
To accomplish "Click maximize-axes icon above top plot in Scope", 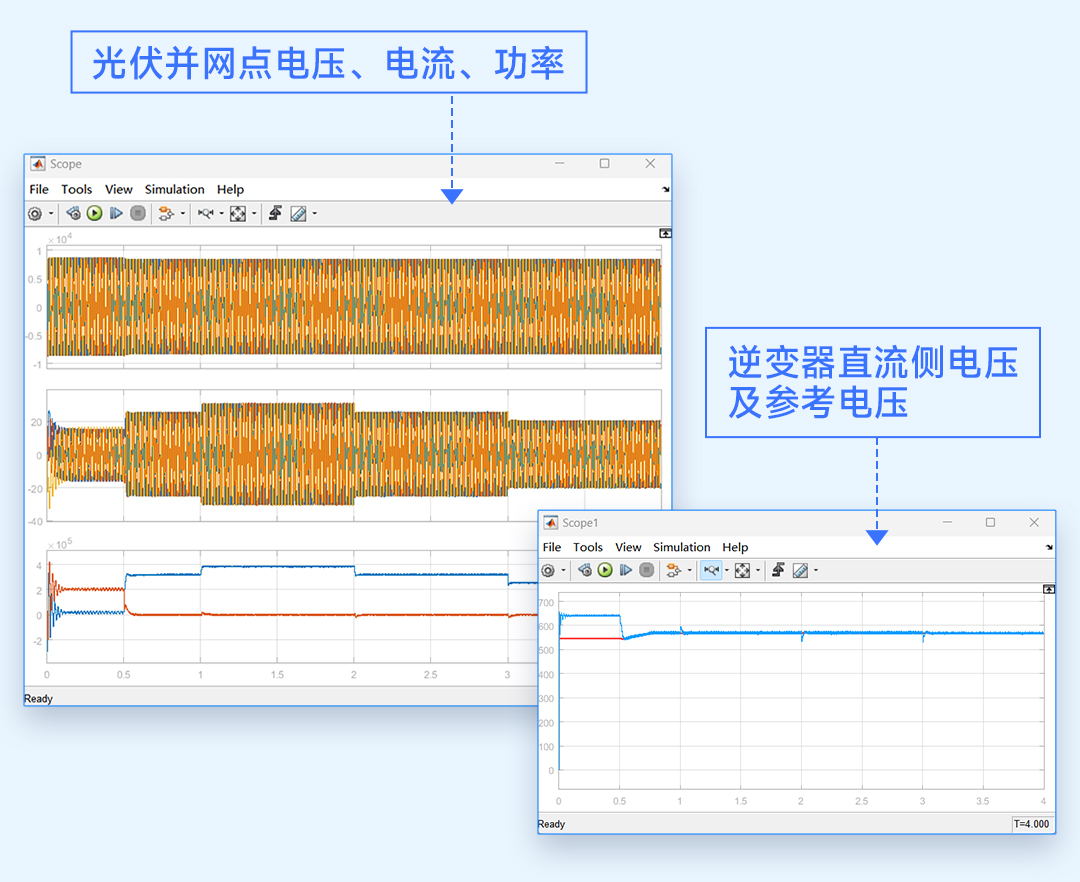I will click(665, 233).
